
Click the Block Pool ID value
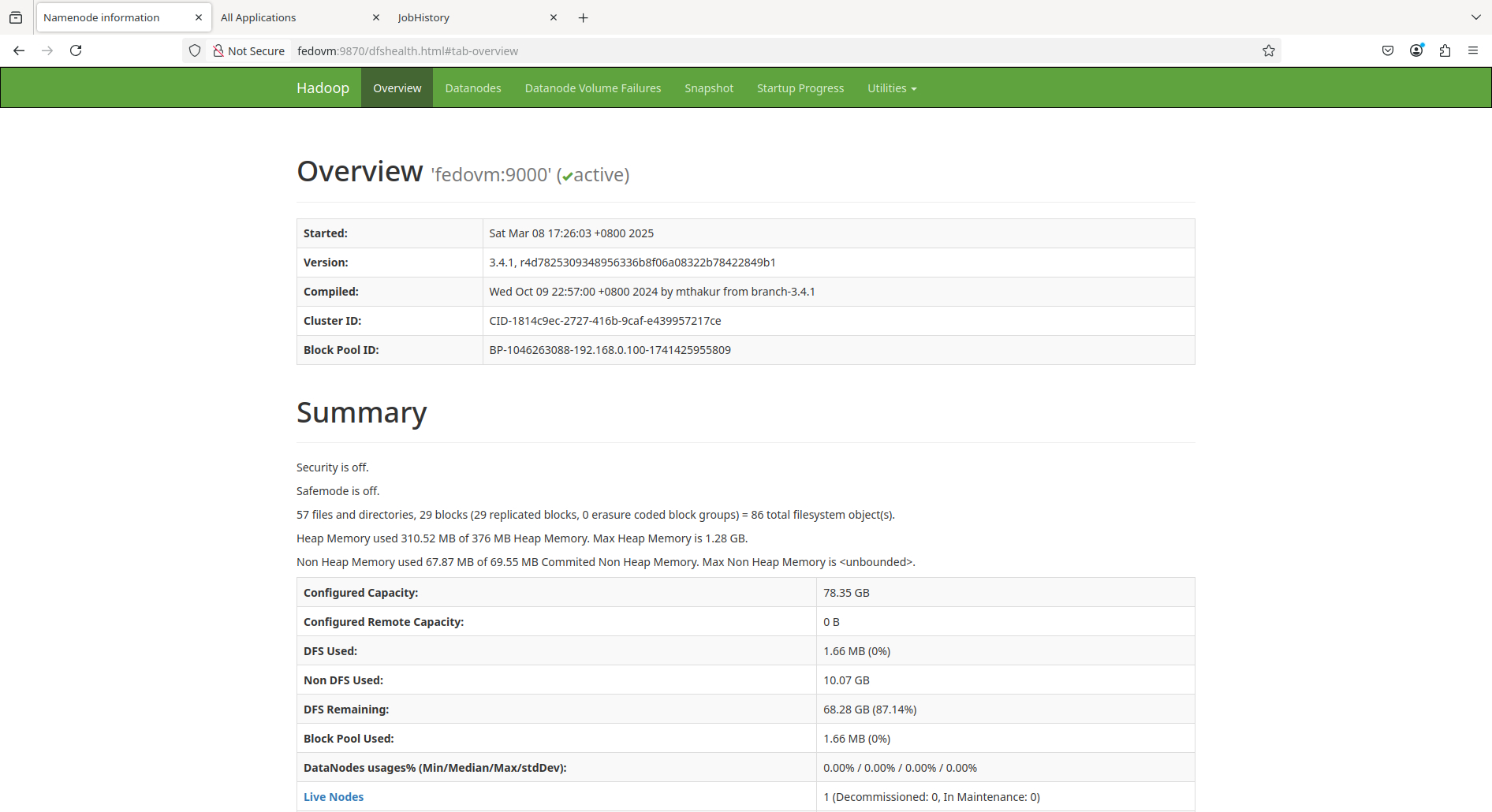coord(610,350)
